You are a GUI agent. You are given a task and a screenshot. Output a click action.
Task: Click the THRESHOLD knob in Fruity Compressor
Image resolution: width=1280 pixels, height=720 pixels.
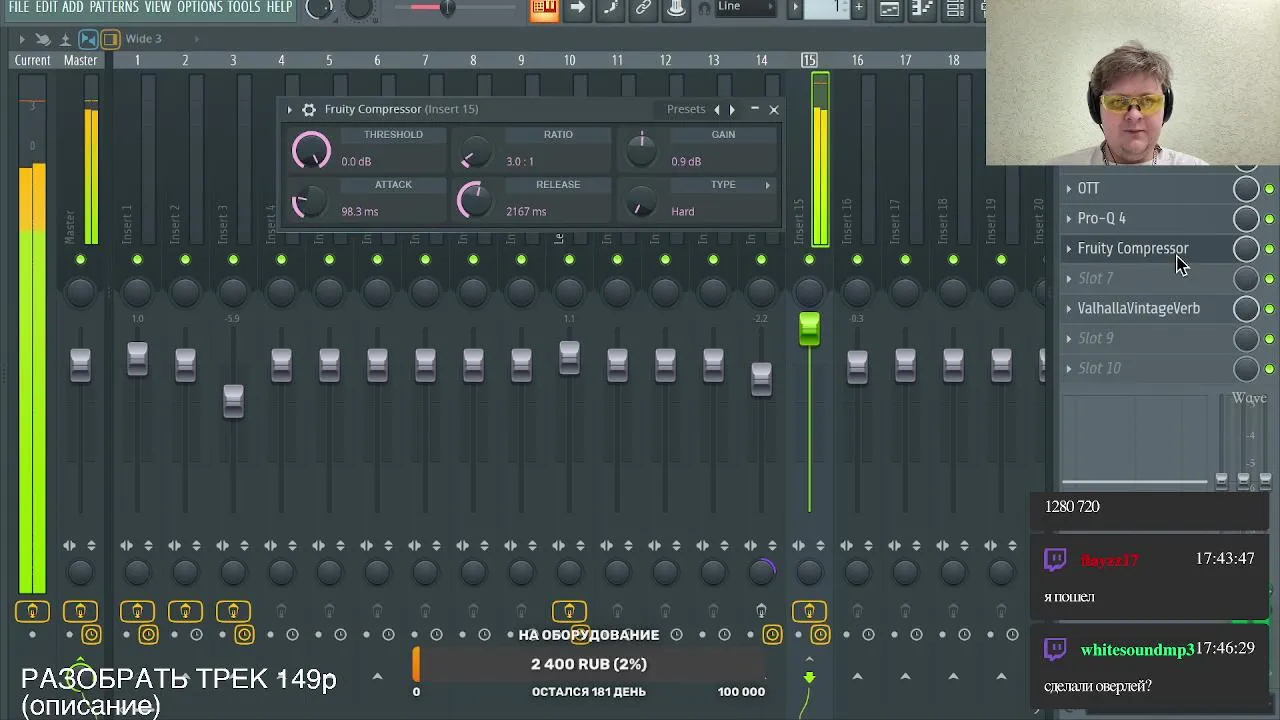click(x=311, y=151)
